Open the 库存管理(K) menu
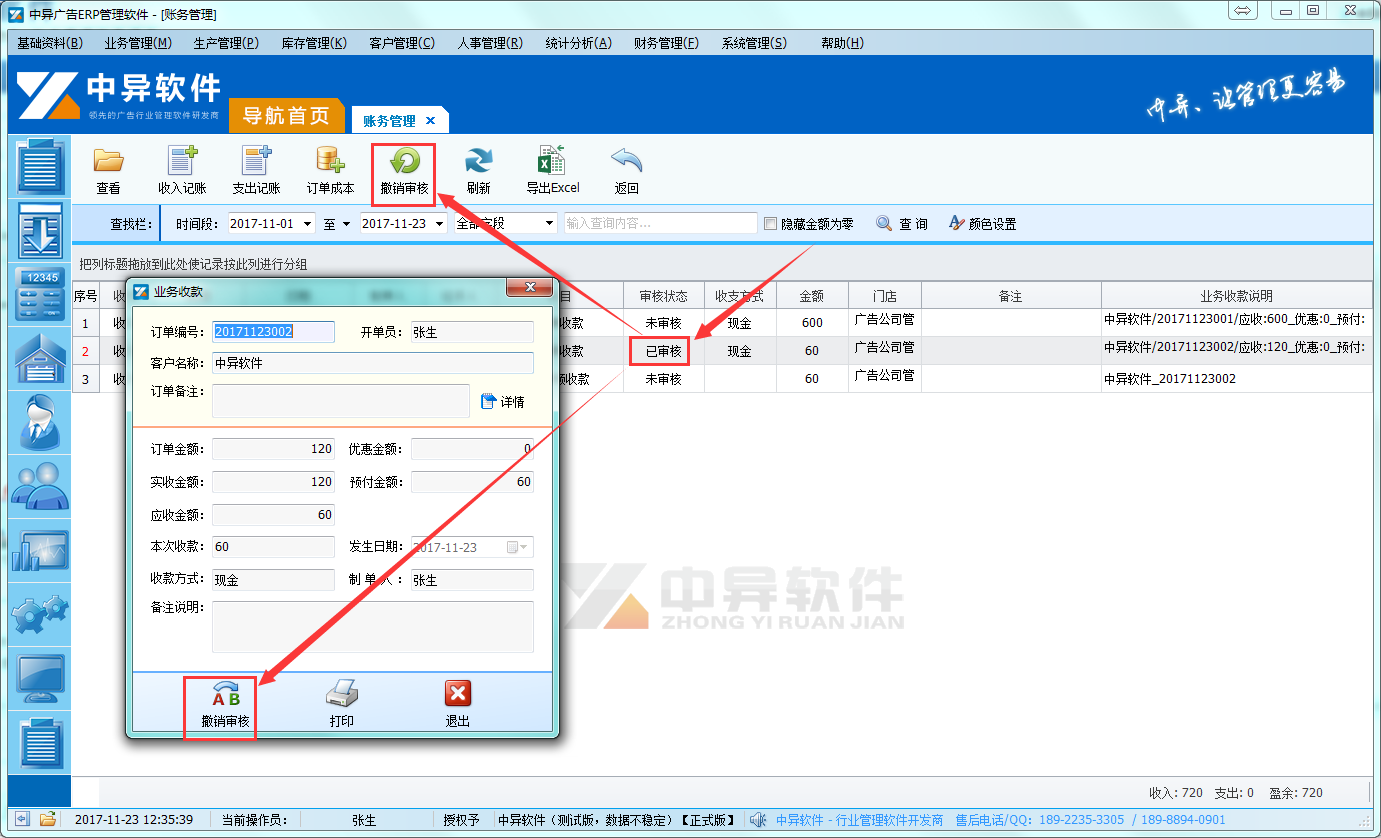Image resolution: width=1381 pixels, height=838 pixels. pyautogui.click(x=314, y=43)
